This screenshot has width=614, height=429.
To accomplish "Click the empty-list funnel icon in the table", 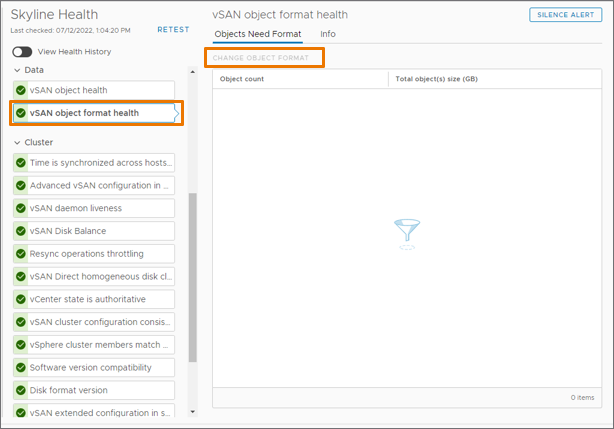I will pos(407,234).
